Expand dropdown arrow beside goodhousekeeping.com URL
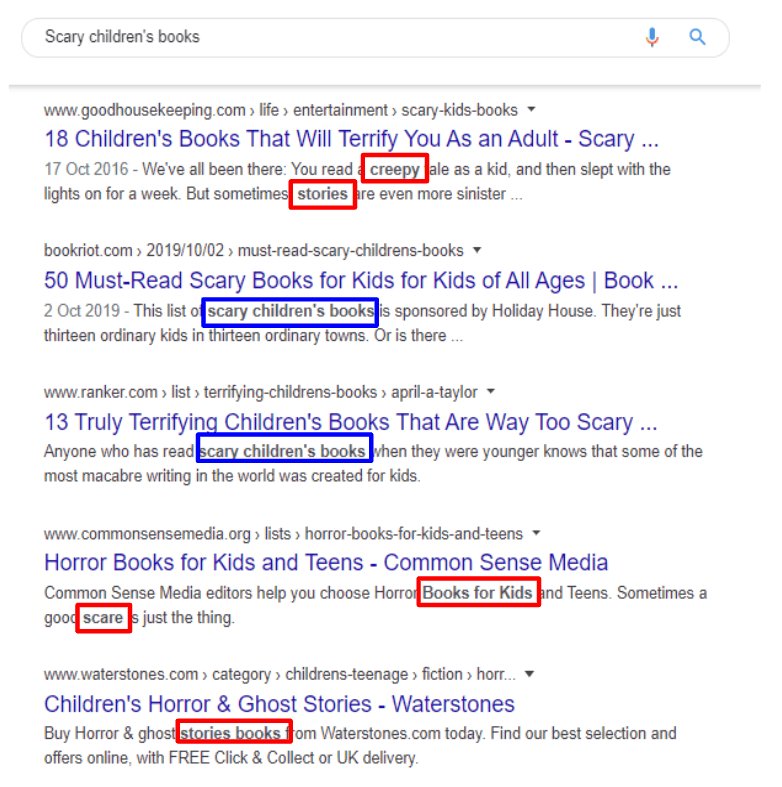This screenshot has width=782, height=787. 532,109
